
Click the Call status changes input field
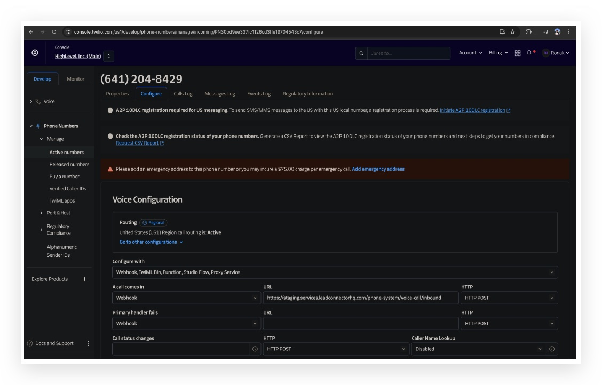(x=181, y=349)
